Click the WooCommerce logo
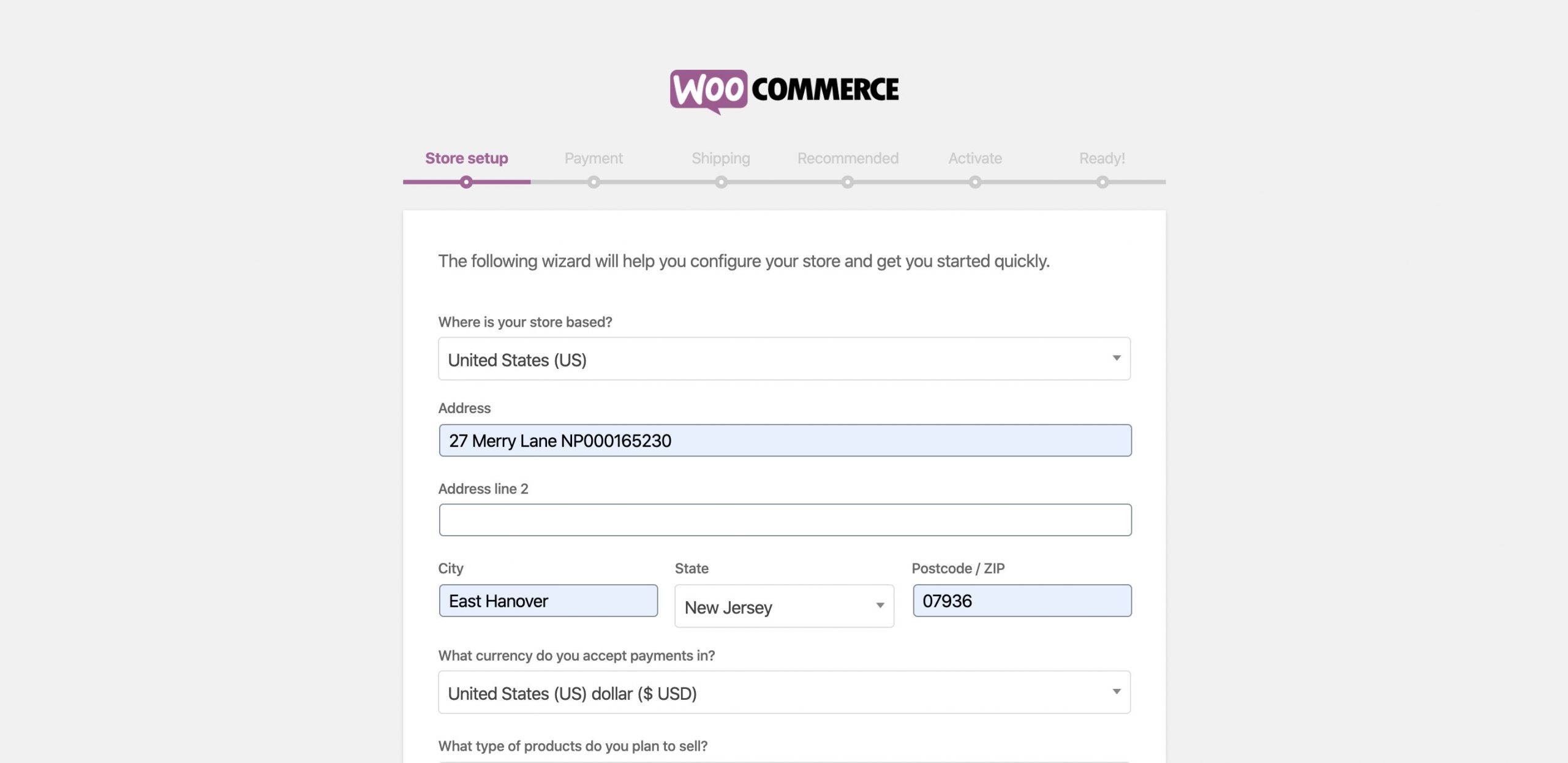The height and width of the screenshot is (763, 1568). pos(784,91)
